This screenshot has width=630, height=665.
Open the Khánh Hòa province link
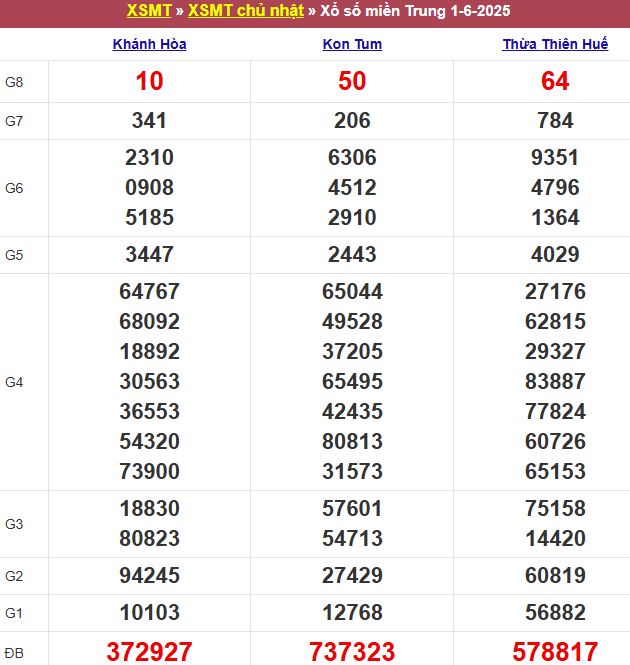coord(149,44)
